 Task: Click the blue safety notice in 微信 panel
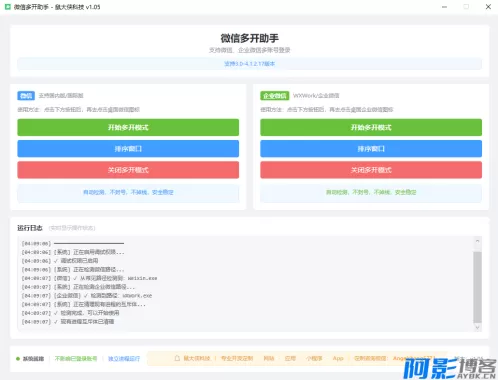click(128, 192)
